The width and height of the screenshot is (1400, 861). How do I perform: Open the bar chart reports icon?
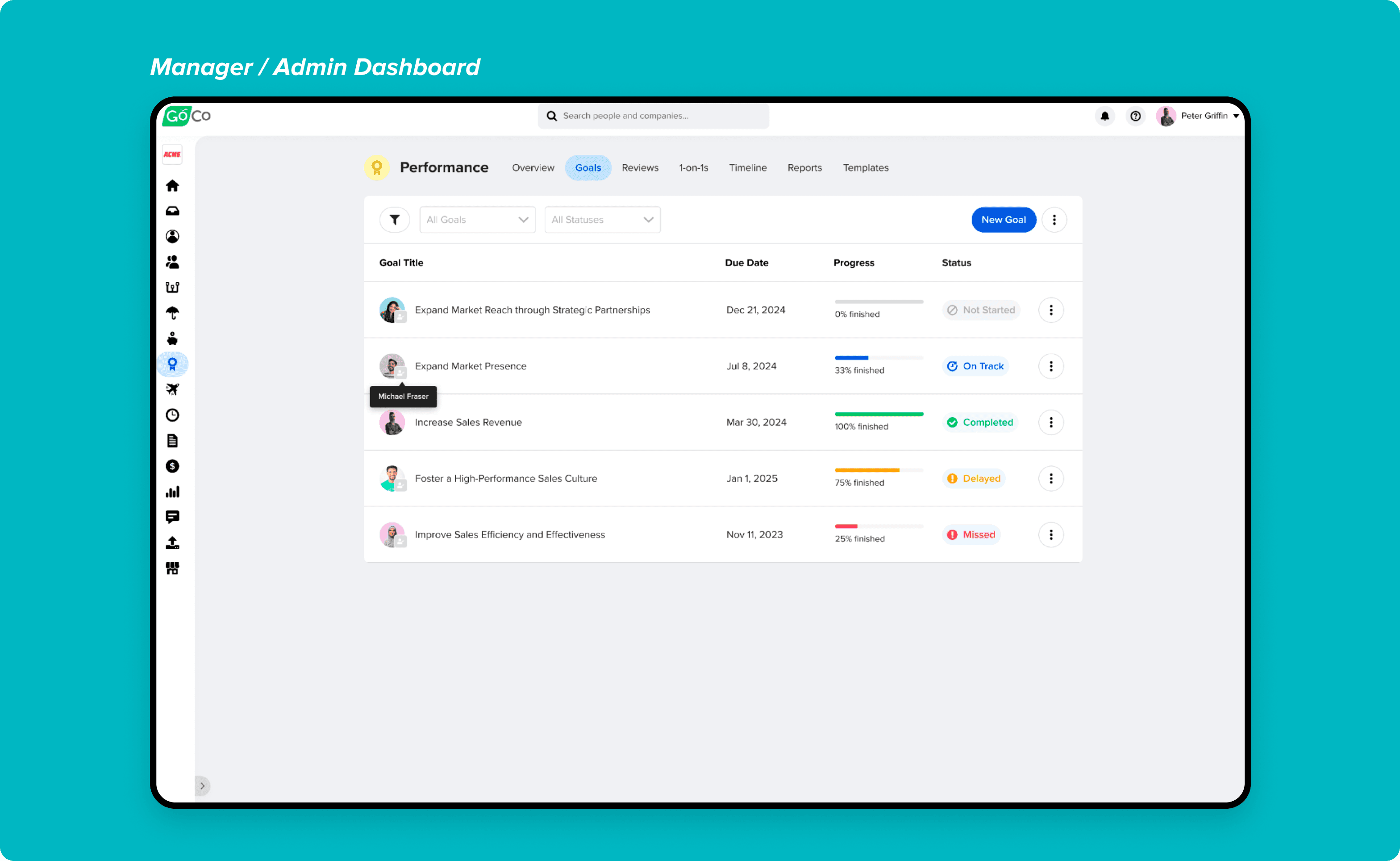[x=172, y=492]
